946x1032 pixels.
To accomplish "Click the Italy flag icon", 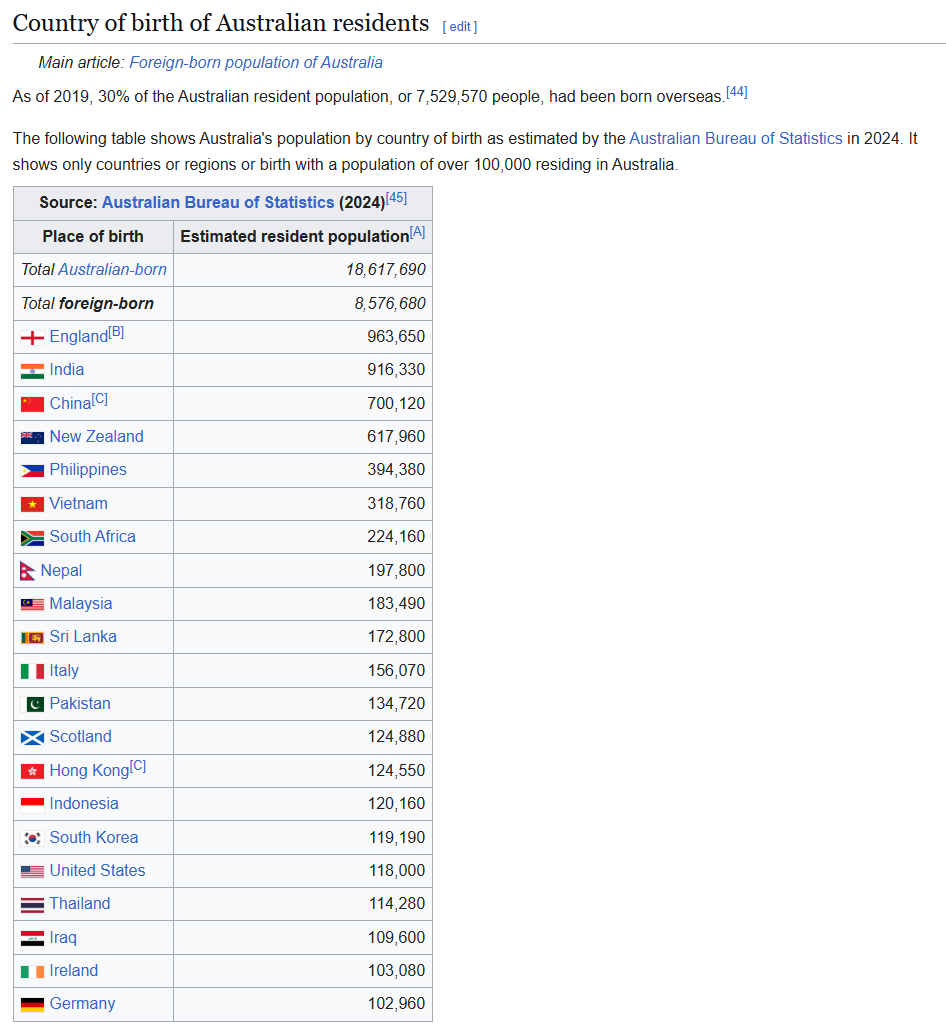I will coord(32,671).
